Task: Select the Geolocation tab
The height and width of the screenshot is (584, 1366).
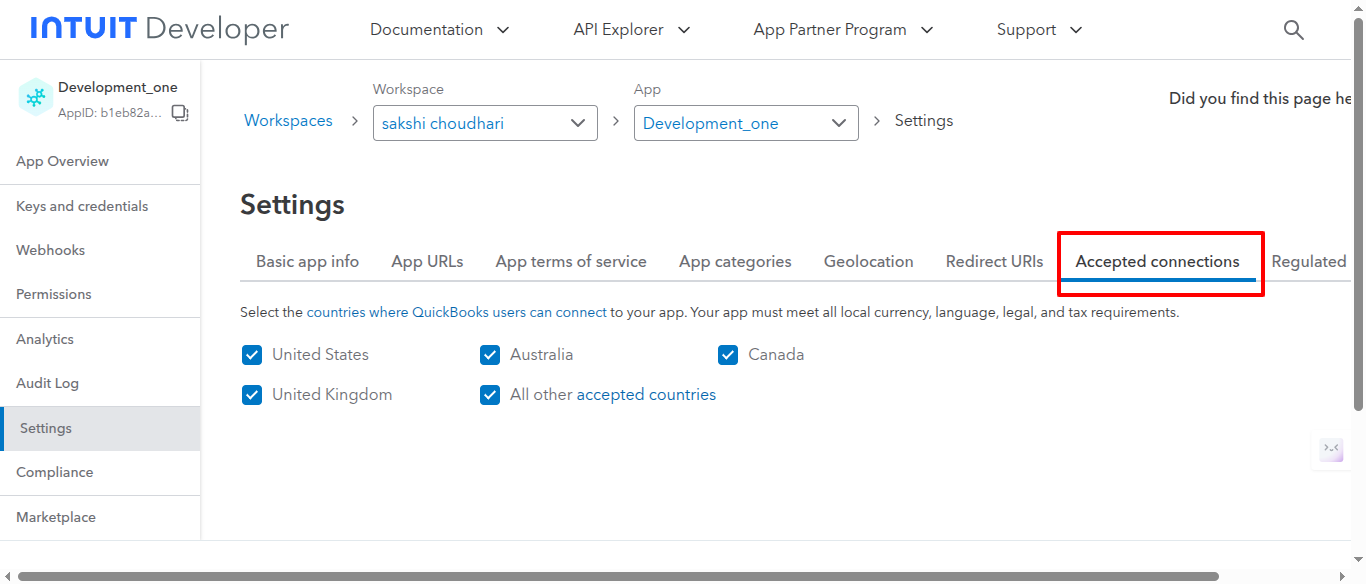Action: 868,262
